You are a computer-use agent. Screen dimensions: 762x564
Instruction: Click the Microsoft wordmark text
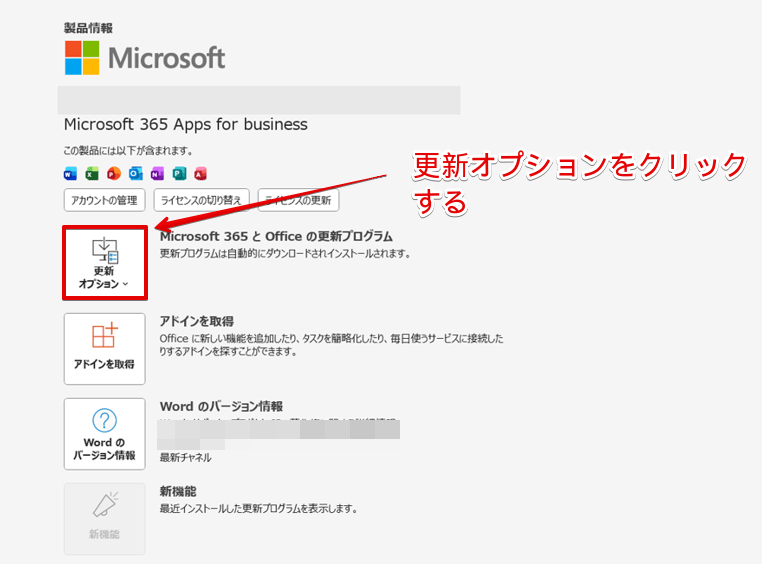167,58
